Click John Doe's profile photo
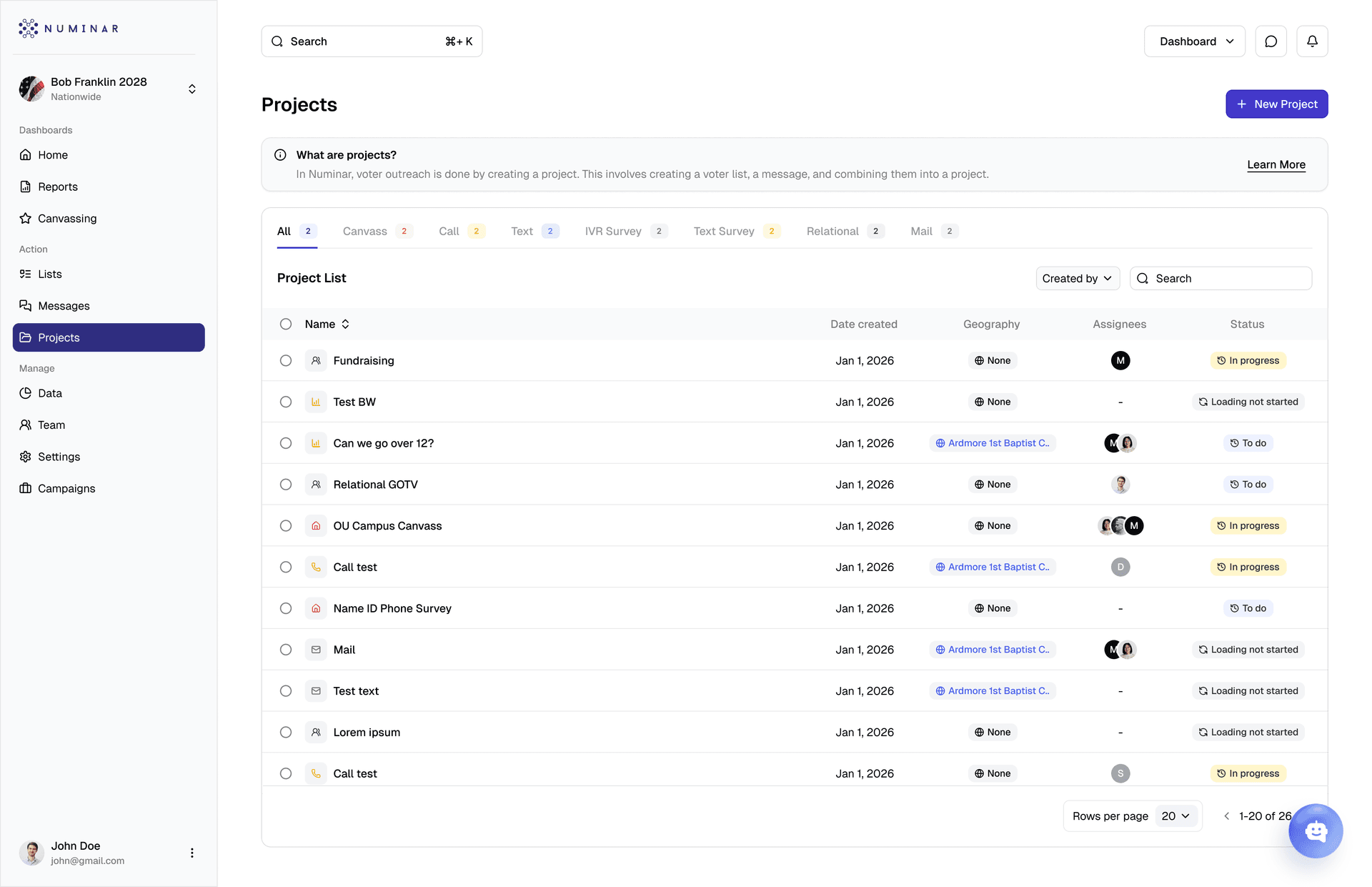The image size is (1372, 887). pyautogui.click(x=31, y=853)
